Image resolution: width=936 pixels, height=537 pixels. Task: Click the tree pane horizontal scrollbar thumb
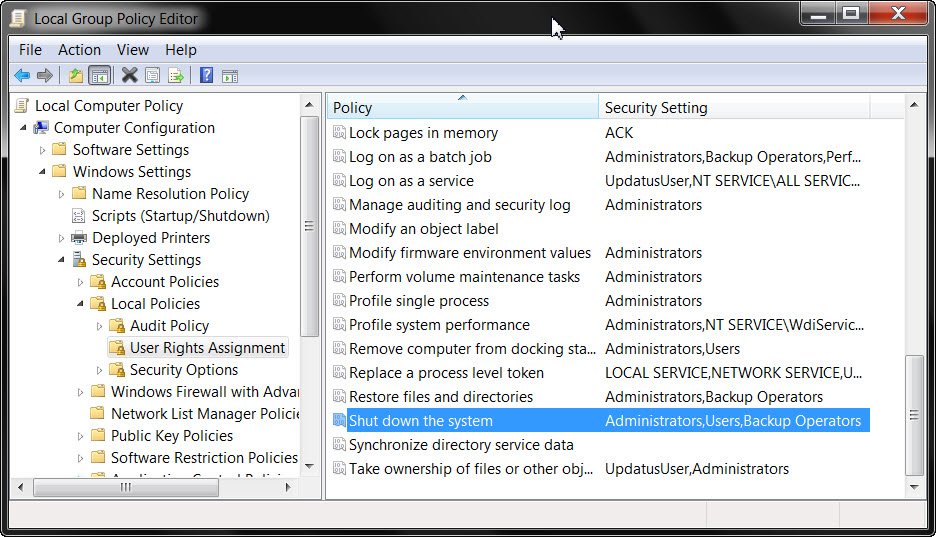pyautogui.click(x=126, y=487)
